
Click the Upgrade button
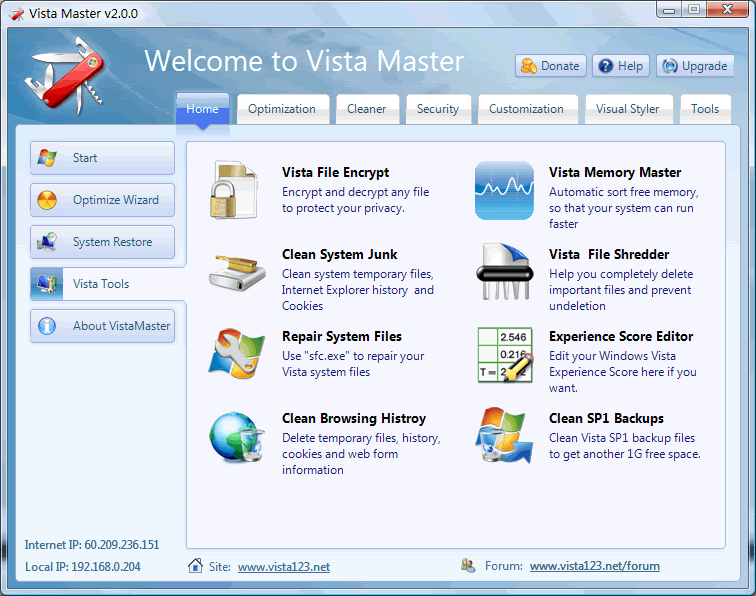pyautogui.click(x=695, y=66)
